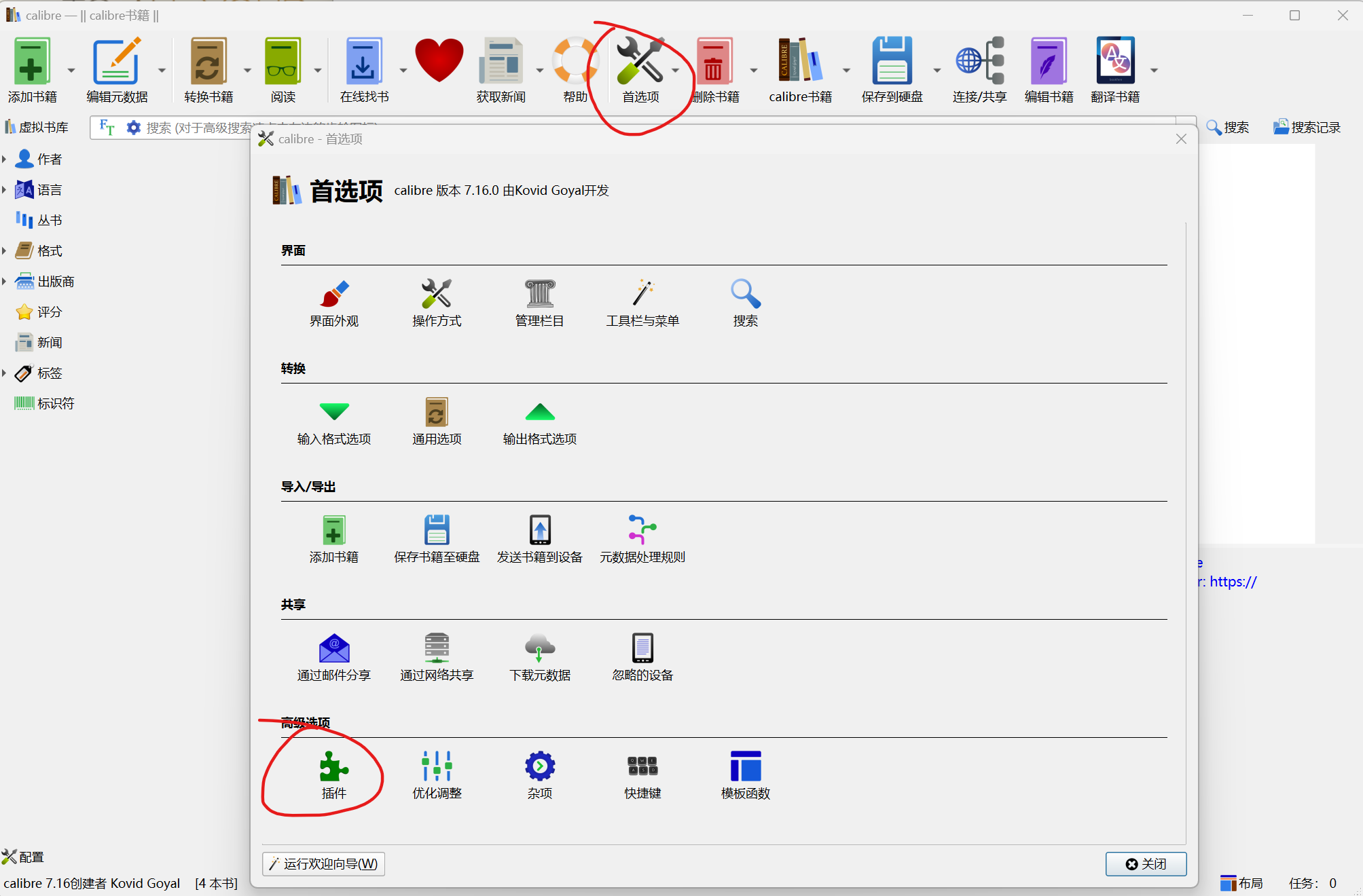Open dropdown arrow beside 删除书籍
Screen dimensions: 1363x896
click(753, 71)
